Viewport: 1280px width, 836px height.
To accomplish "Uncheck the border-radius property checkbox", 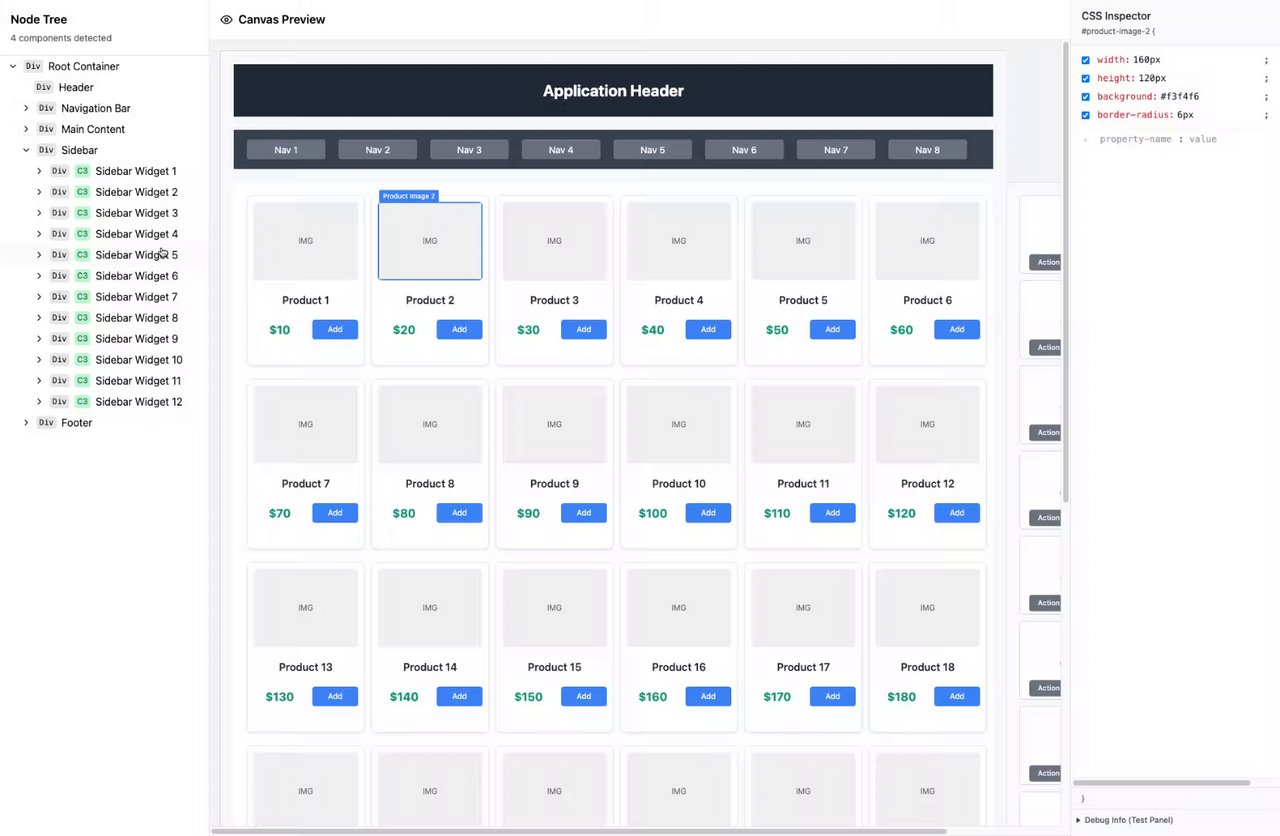I will 1086,115.
